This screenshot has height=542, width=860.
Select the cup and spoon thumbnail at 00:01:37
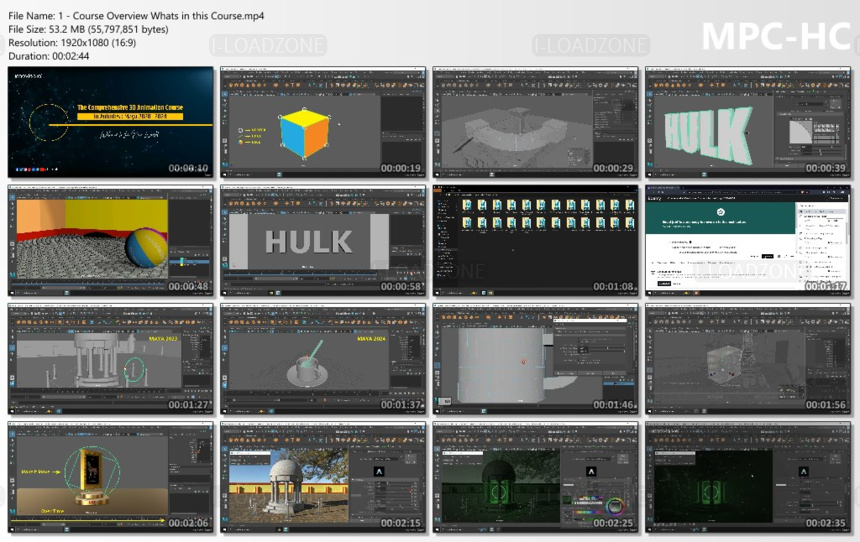323,359
